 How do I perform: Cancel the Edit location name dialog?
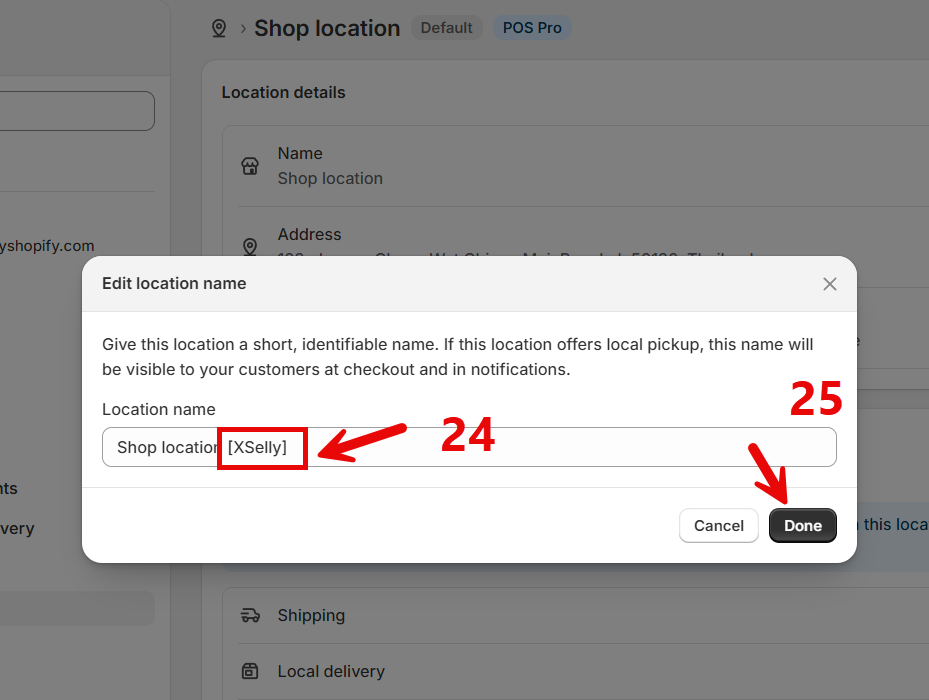pyautogui.click(x=719, y=525)
